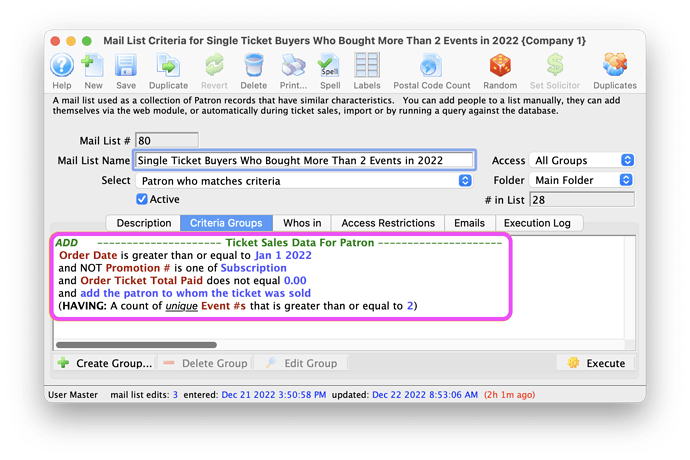Click the entered date Dec 21 2022 text
The height and width of the screenshot is (460, 690).
click(274, 395)
